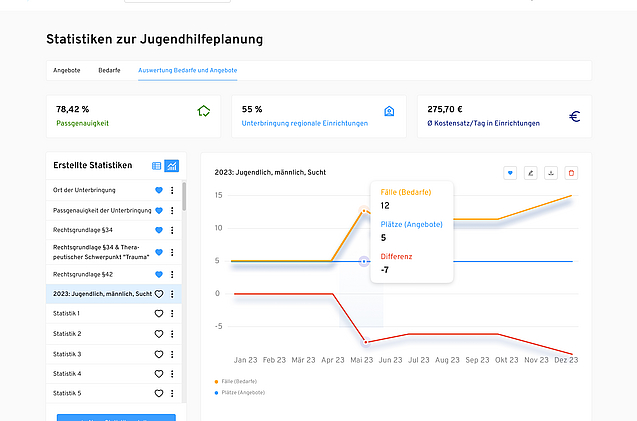The width and height of the screenshot is (637, 421).
Task: Toggle heart for '2023: Jugendlich, männlich, Sucht'
Action: tap(158, 294)
